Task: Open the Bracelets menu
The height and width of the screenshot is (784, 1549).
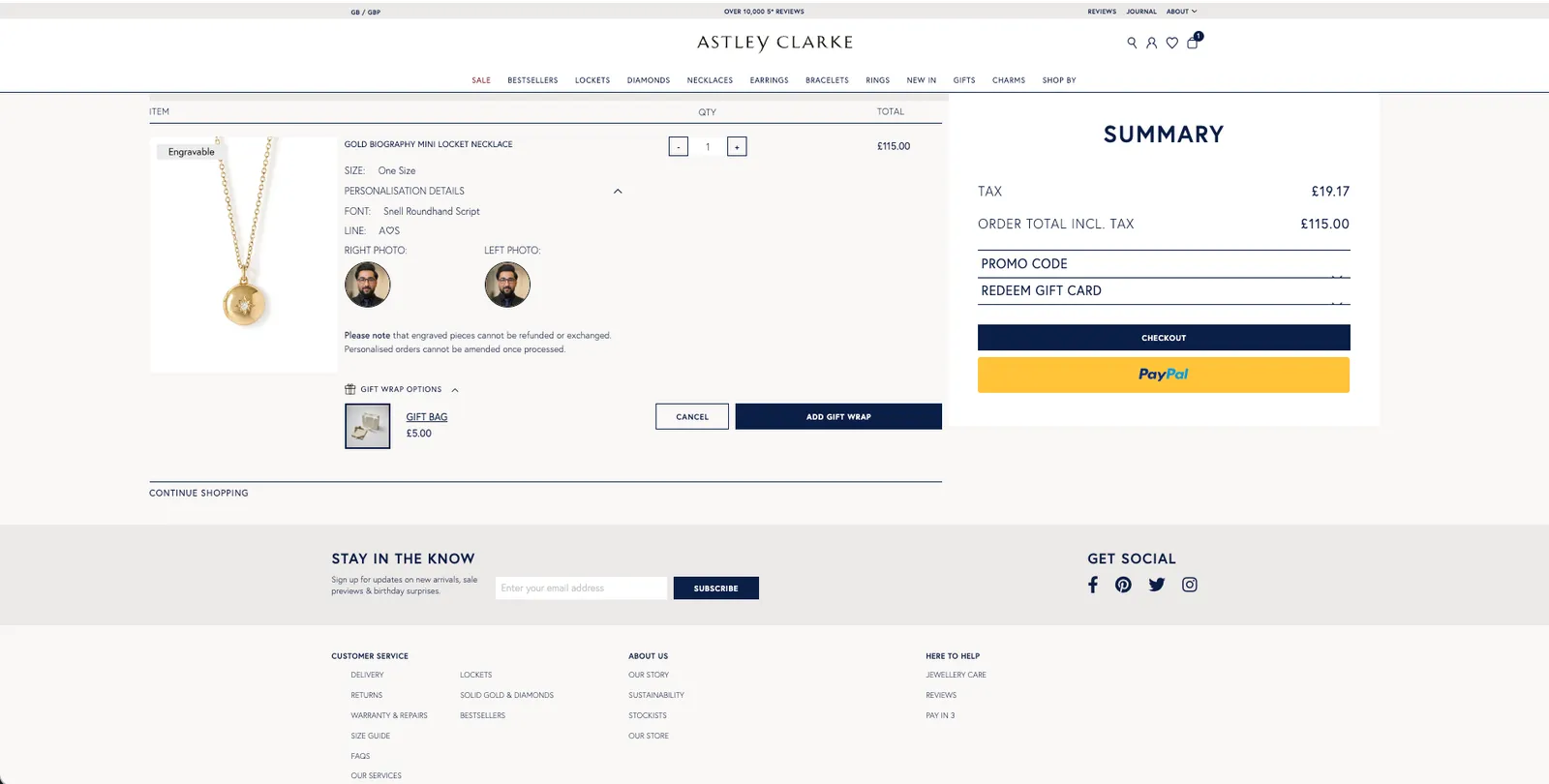Action: (827, 80)
